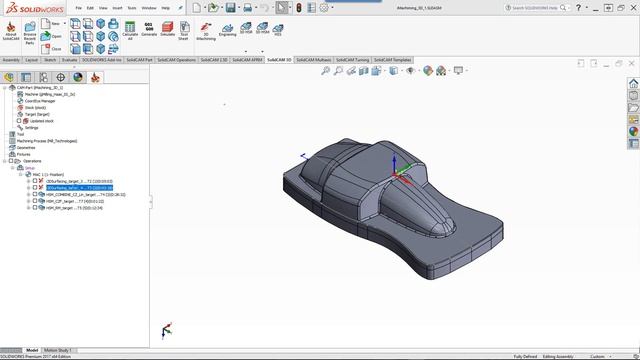Switch to the SolidCAM Templates tab
The width and height of the screenshot is (640, 360).
coord(392,60)
